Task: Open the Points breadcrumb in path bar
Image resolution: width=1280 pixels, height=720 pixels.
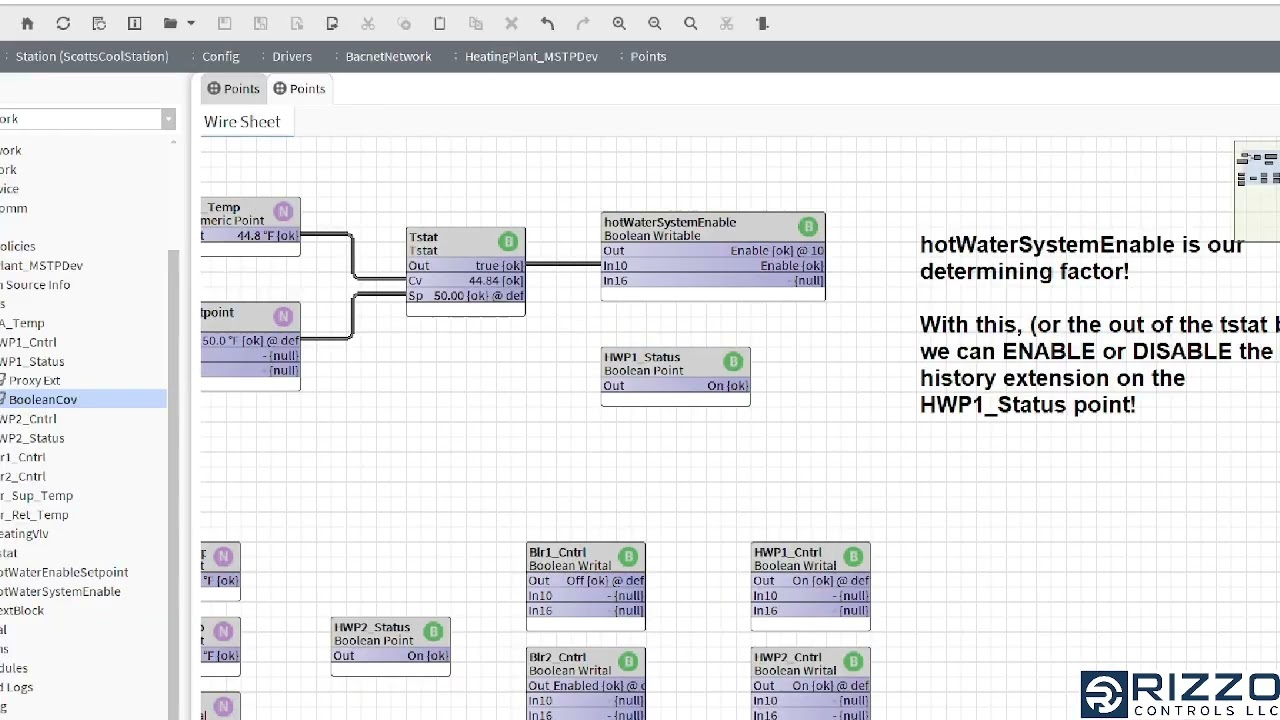Action: [648, 56]
